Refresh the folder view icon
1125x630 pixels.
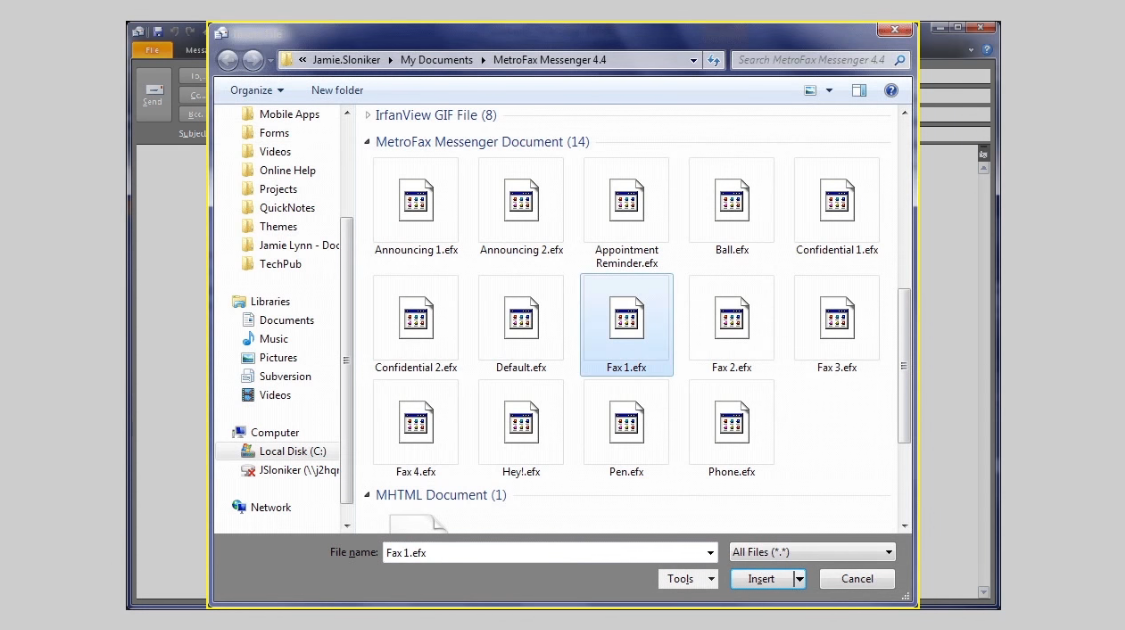point(714,60)
